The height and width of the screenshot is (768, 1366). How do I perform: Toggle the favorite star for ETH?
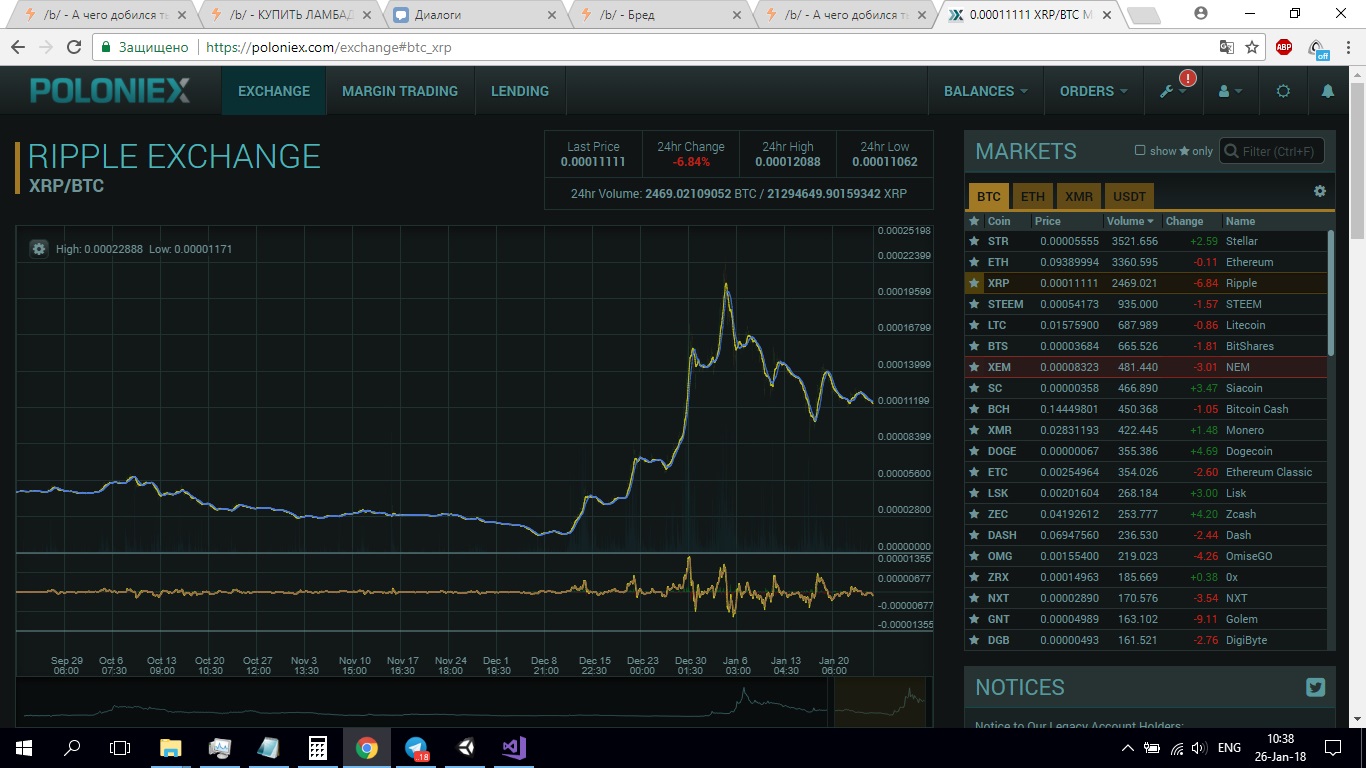(974, 262)
